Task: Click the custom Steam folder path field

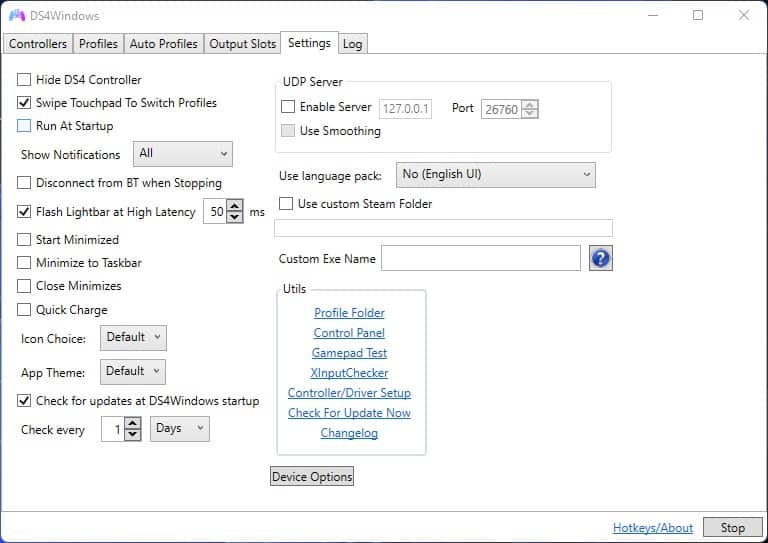Action: click(443, 228)
